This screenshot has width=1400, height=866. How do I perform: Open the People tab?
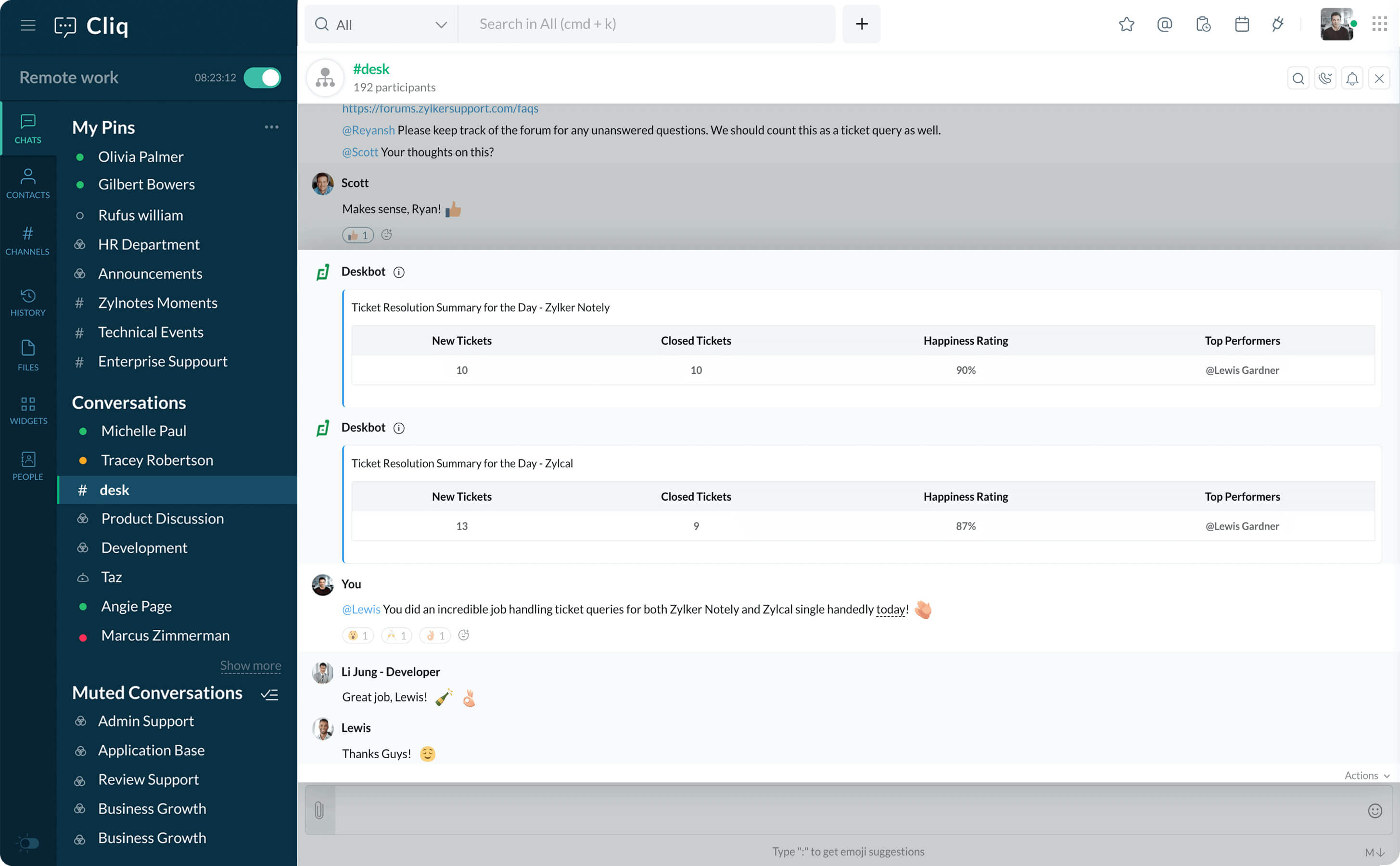coord(27,466)
